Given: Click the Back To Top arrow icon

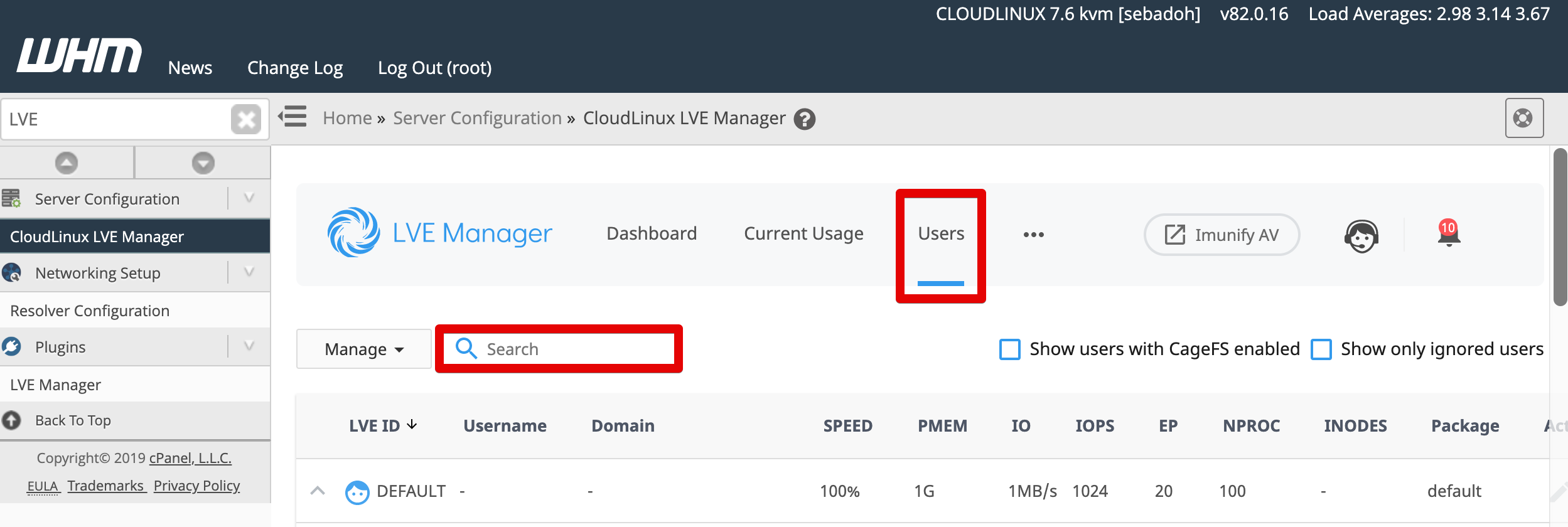Looking at the screenshot, I should tap(11, 420).
